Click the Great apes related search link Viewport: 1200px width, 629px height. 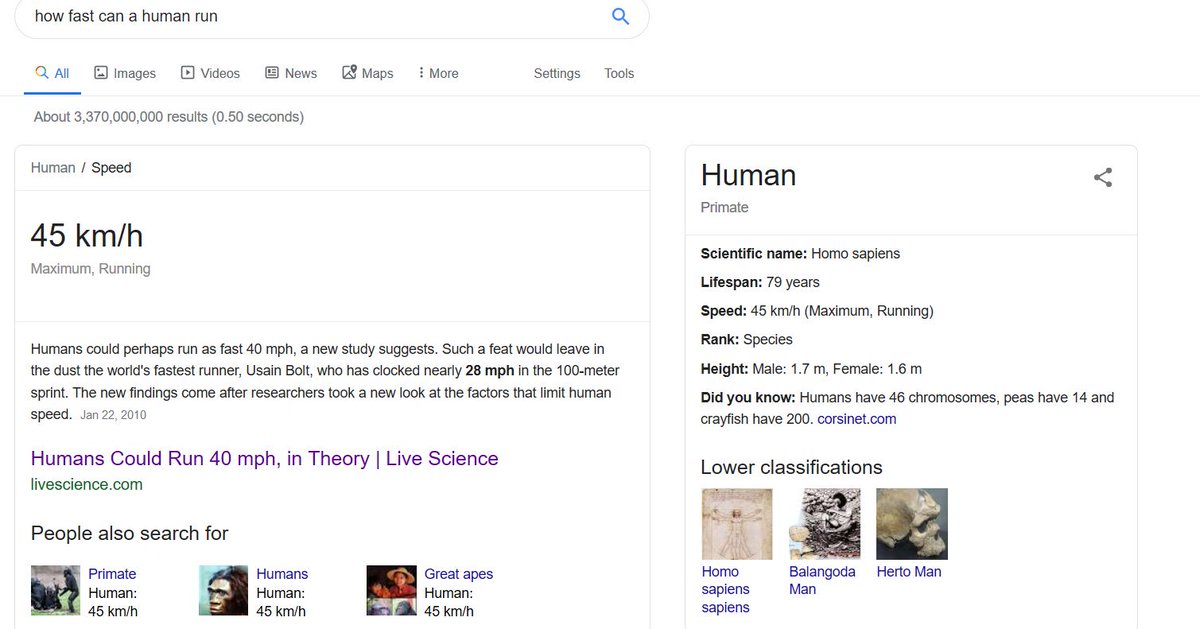click(458, 574)
